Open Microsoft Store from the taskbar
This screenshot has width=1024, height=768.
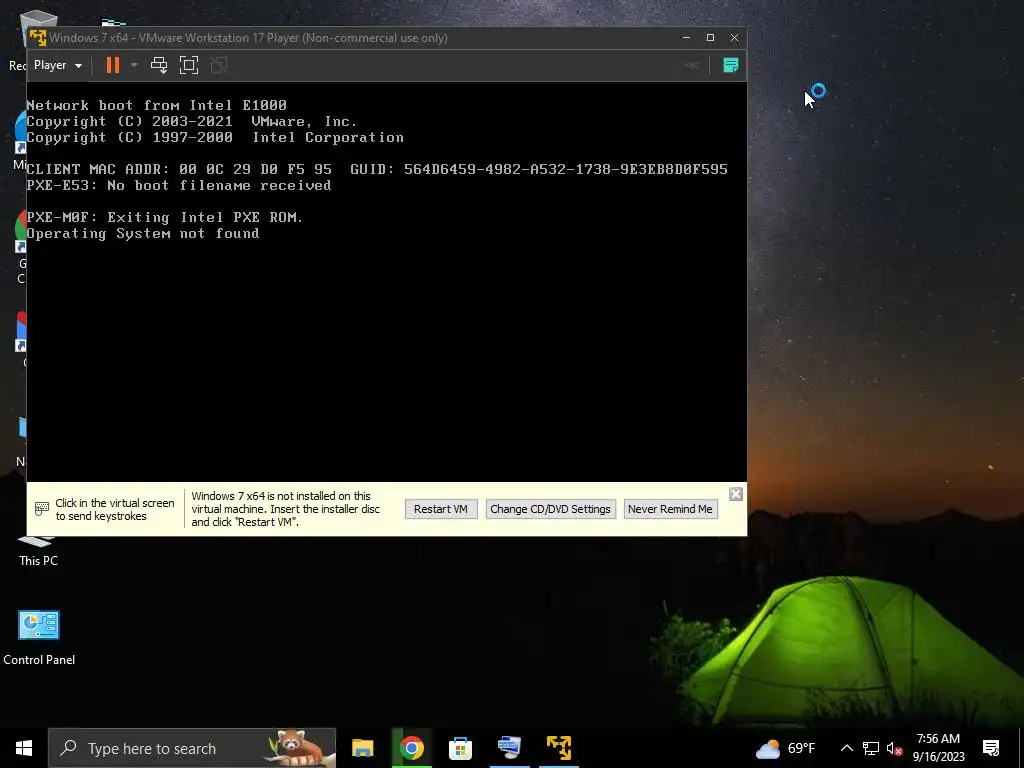(460, 748)
